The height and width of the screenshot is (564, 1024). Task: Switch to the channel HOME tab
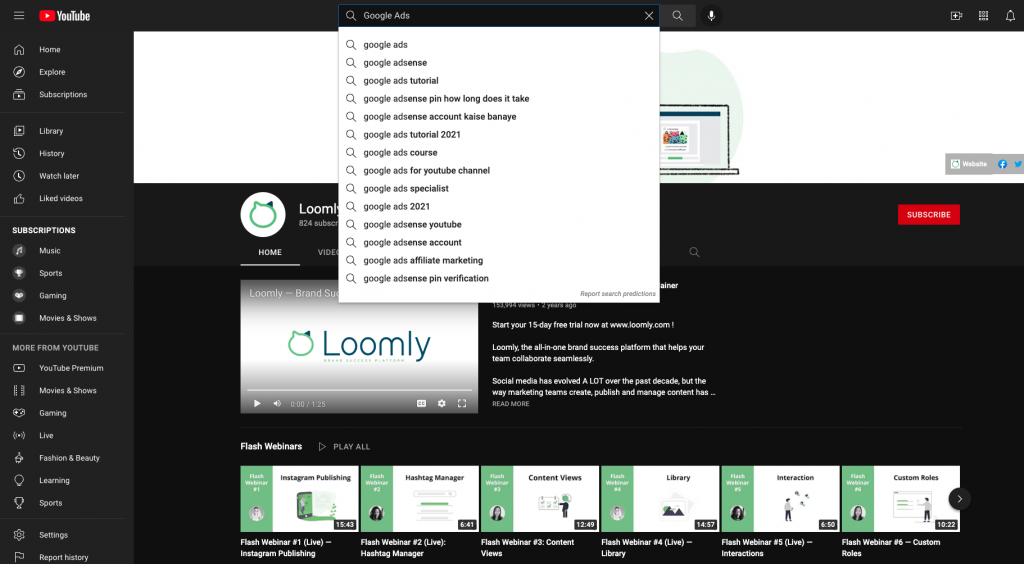point(270,253)
